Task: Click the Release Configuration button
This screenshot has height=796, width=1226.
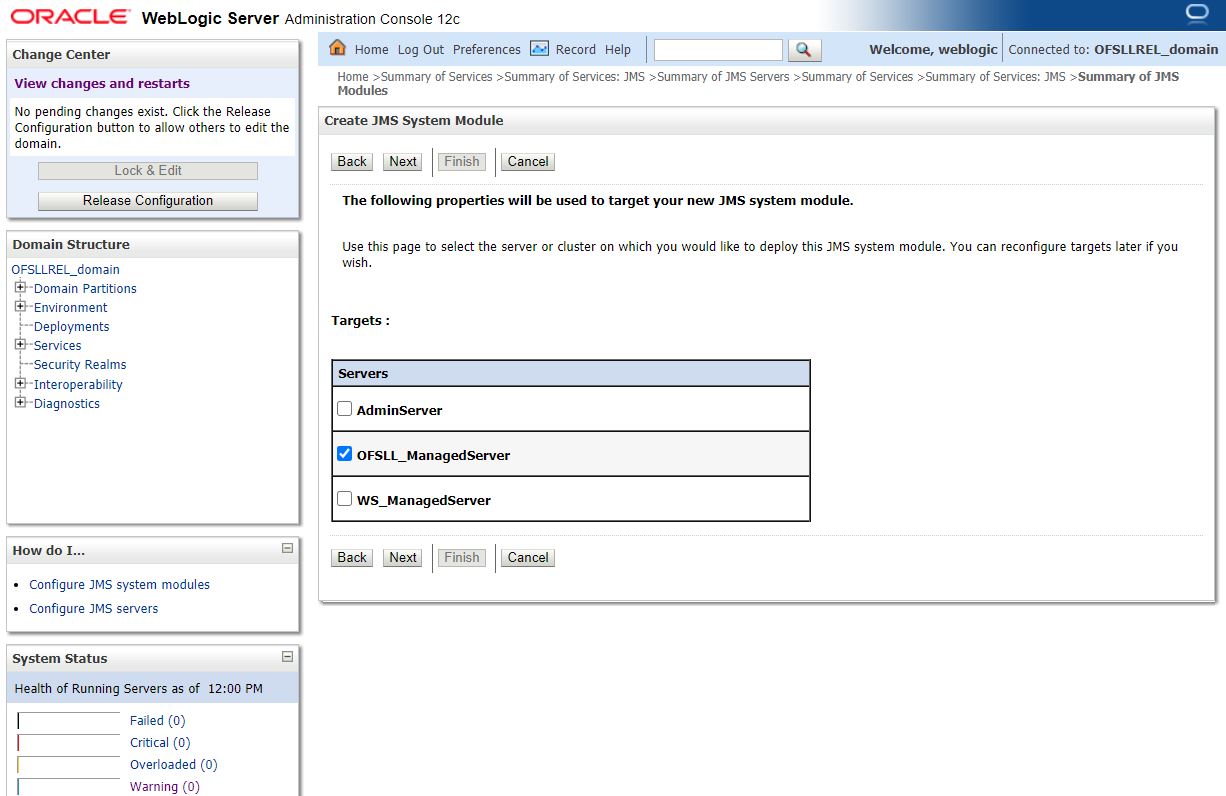Action: click(148, 200)
